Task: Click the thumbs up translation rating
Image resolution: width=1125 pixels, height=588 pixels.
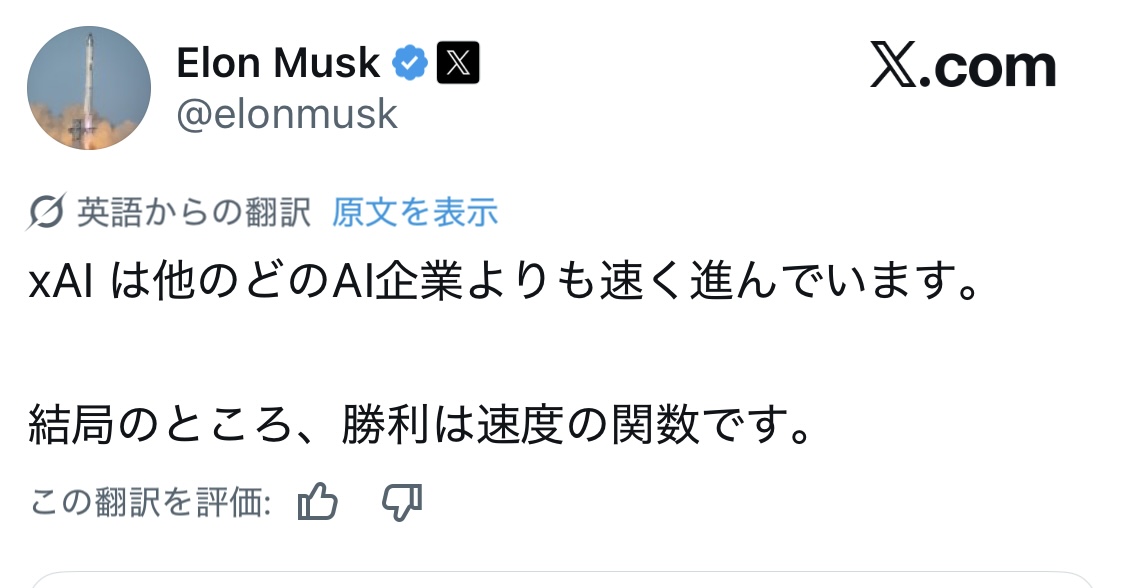Action: pos(318,502)
